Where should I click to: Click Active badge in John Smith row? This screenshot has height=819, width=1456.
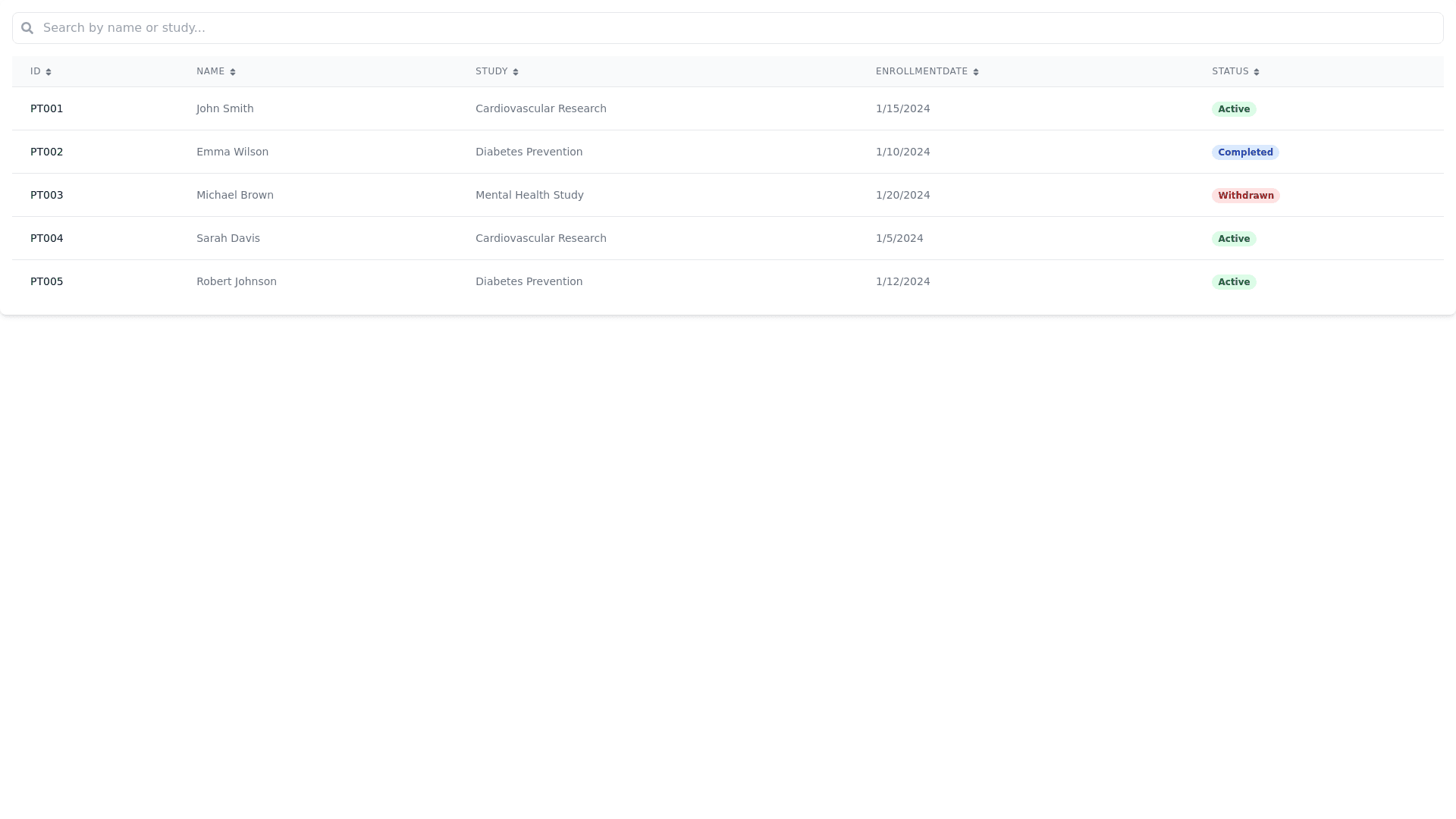click(x=1234, y=109)
